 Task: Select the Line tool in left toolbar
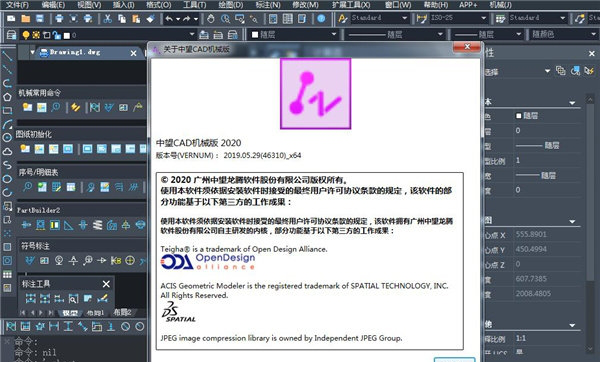point(7,56)
